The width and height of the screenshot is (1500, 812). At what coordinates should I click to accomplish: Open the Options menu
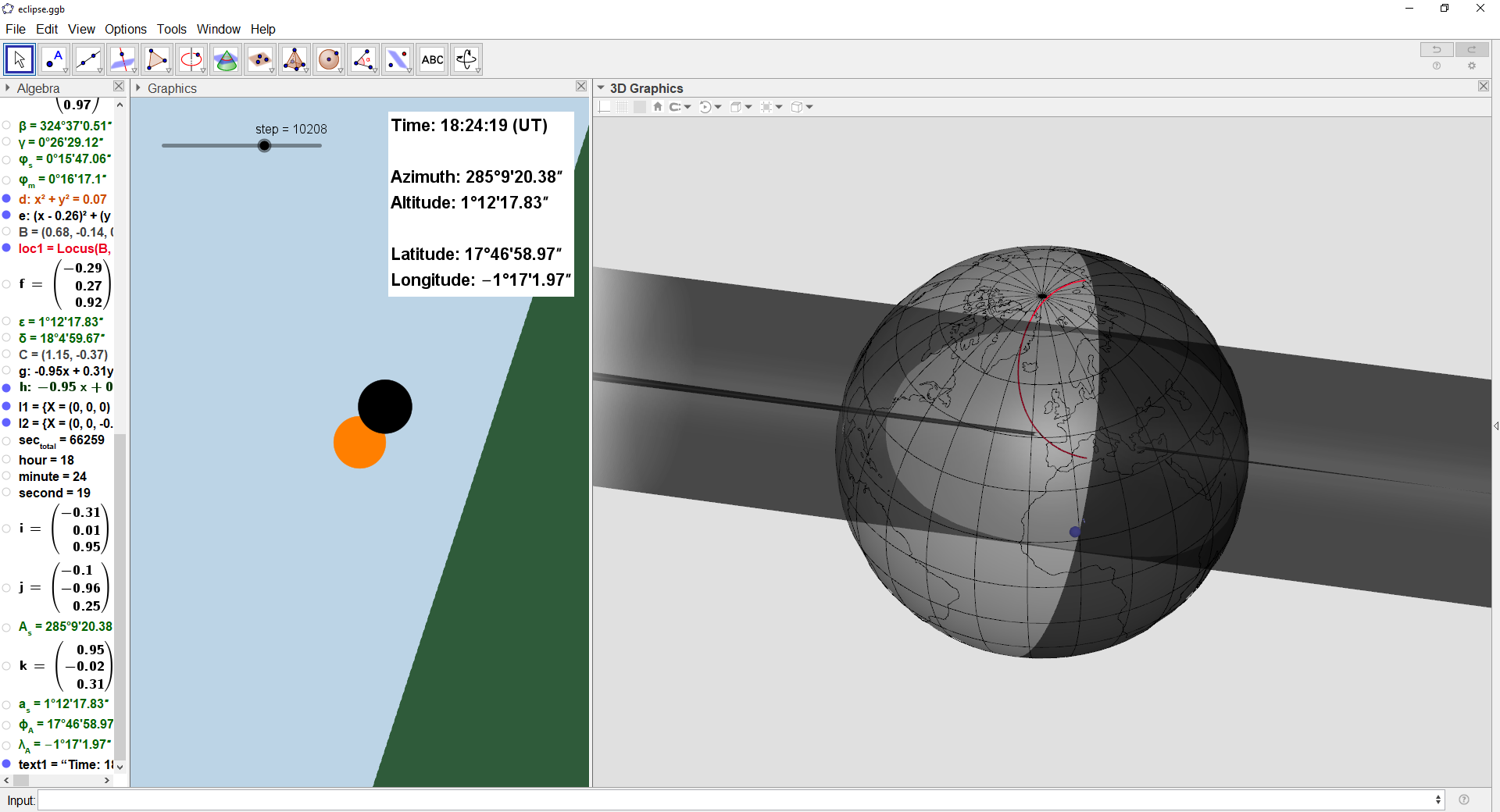click(126, 29)
